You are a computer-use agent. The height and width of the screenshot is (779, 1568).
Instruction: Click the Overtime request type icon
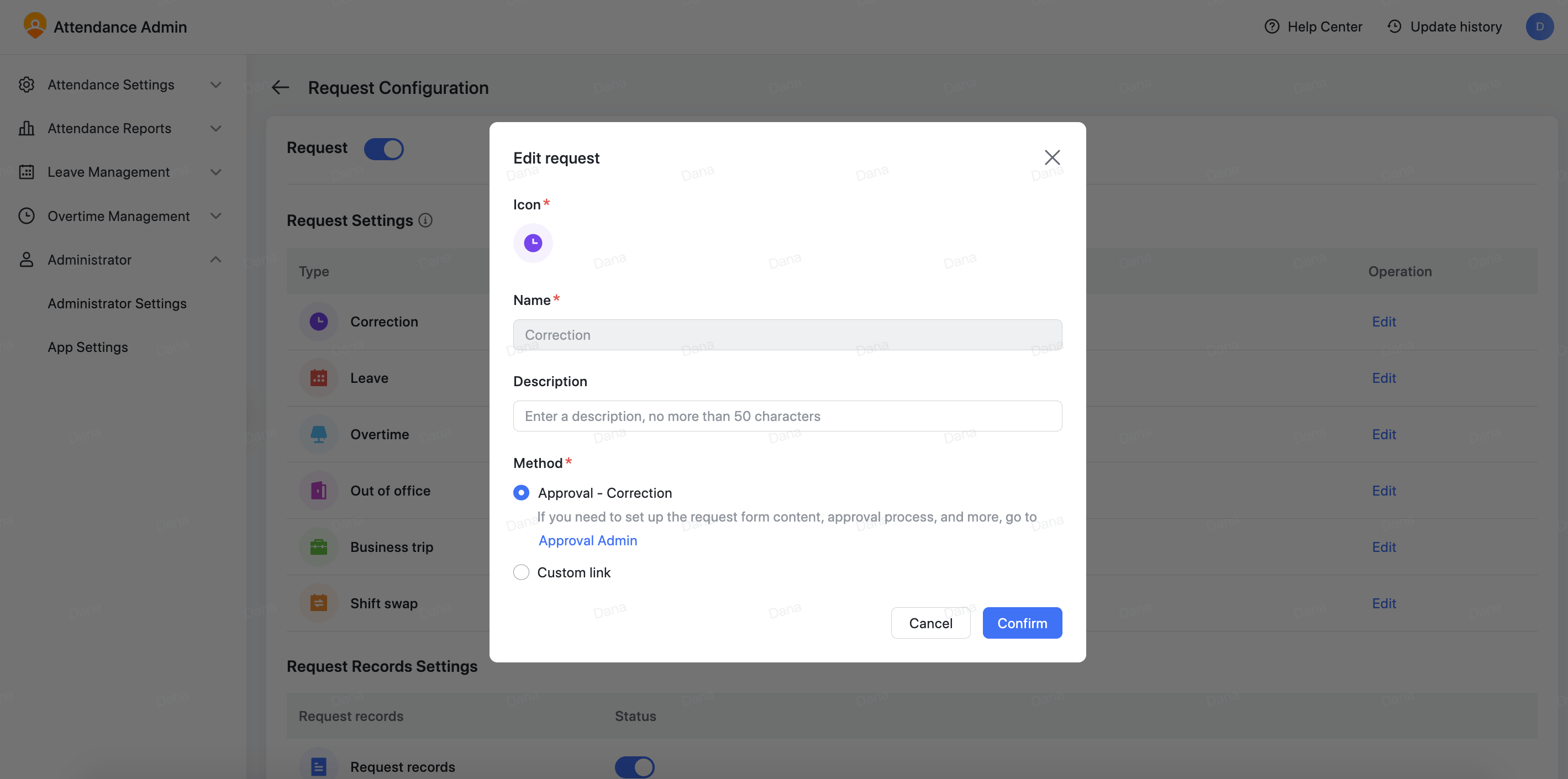[x=318, y=434]
